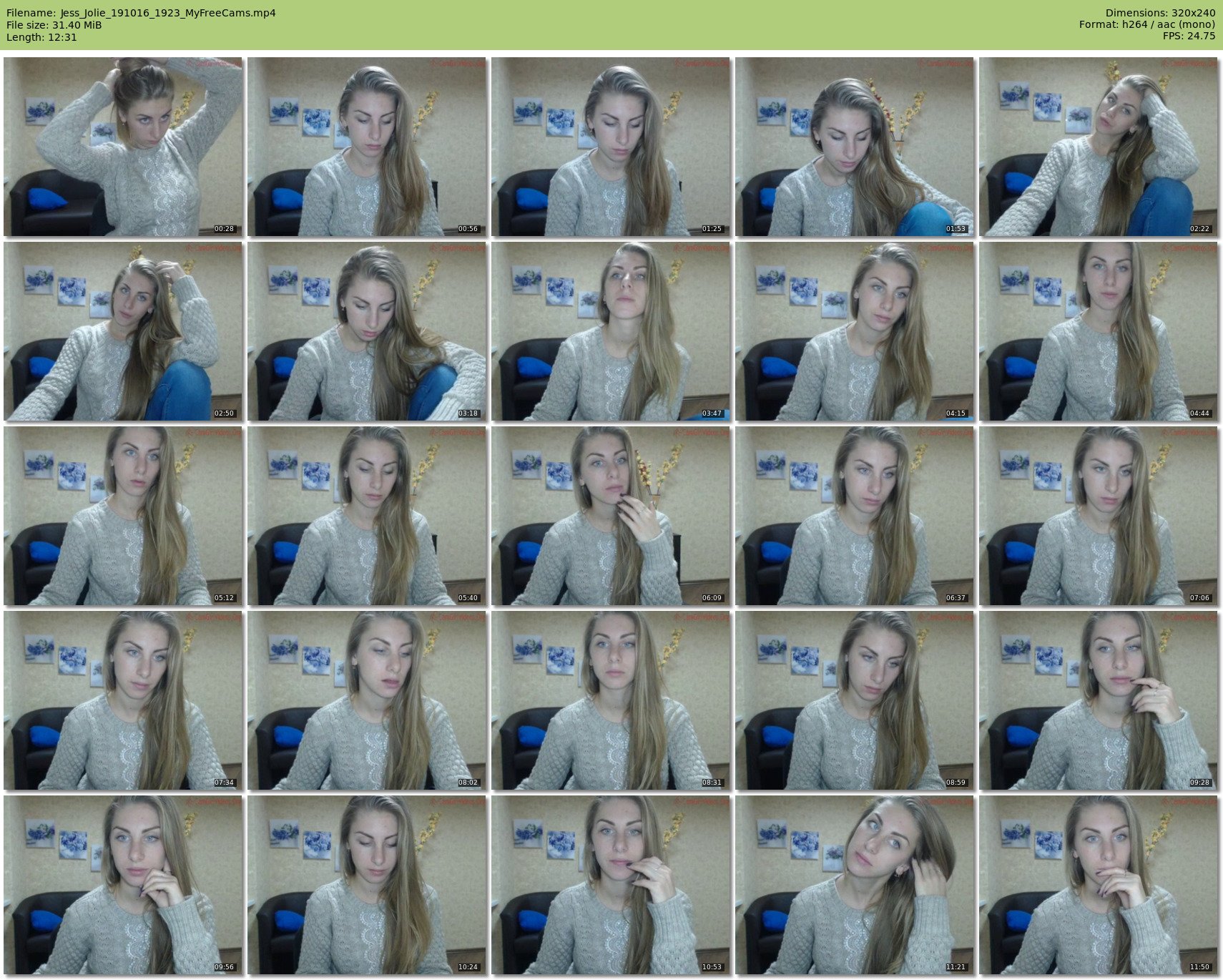The height and width of the screenshot is (980, 1223).
Task: Pick the frame marked 10:53
Action: click(x=611, y=885)
